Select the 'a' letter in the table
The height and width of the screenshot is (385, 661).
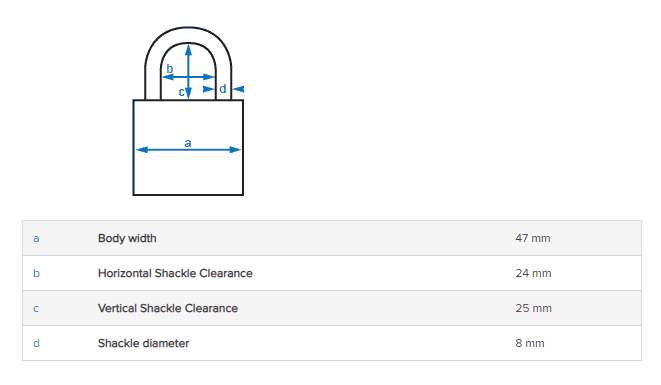click(x=36, y=238)
